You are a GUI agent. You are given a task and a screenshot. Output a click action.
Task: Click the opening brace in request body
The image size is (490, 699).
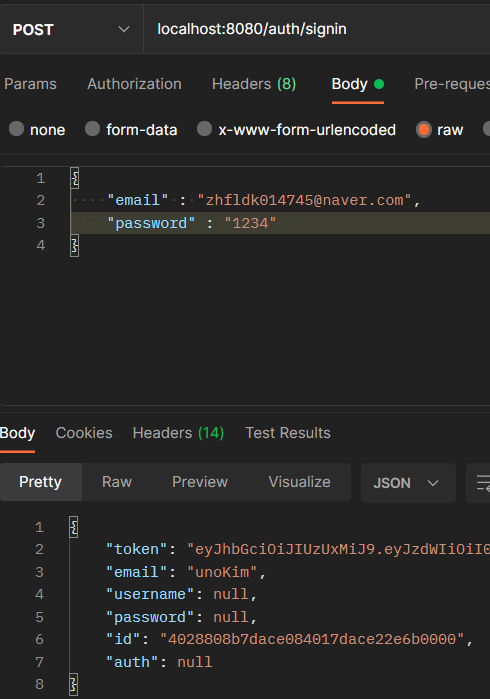(74, 178)
